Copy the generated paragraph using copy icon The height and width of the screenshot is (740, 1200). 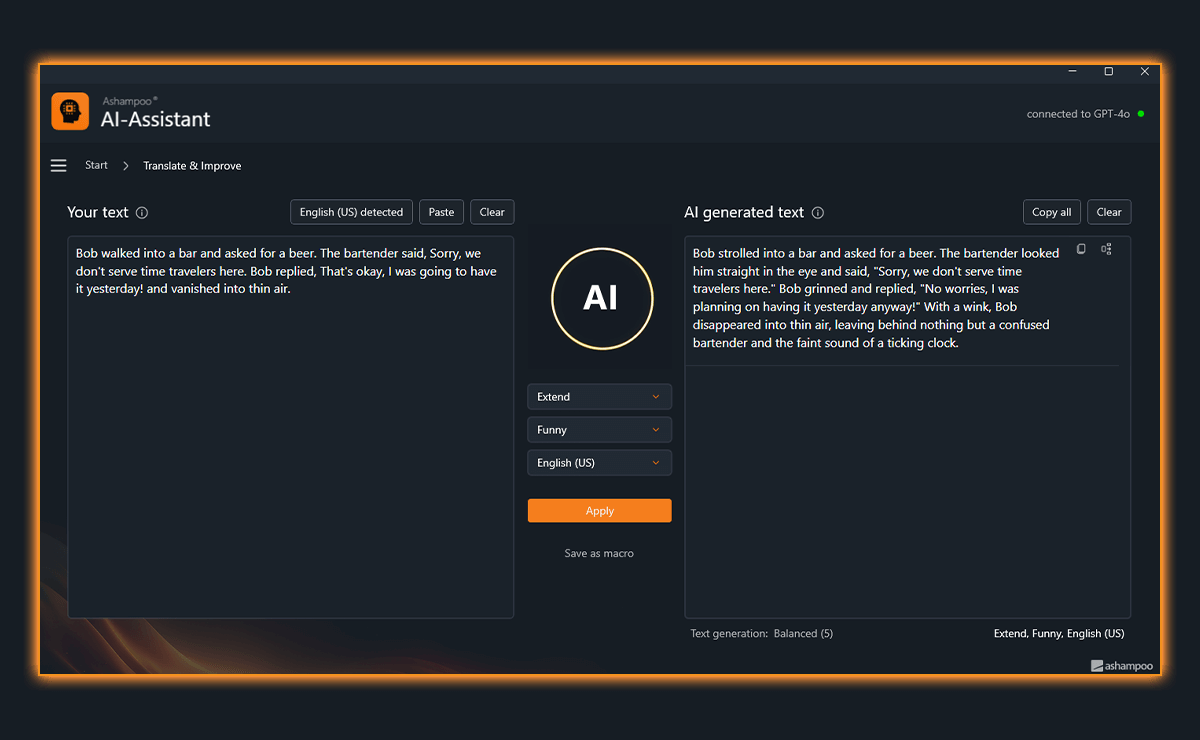point(1081,249)
